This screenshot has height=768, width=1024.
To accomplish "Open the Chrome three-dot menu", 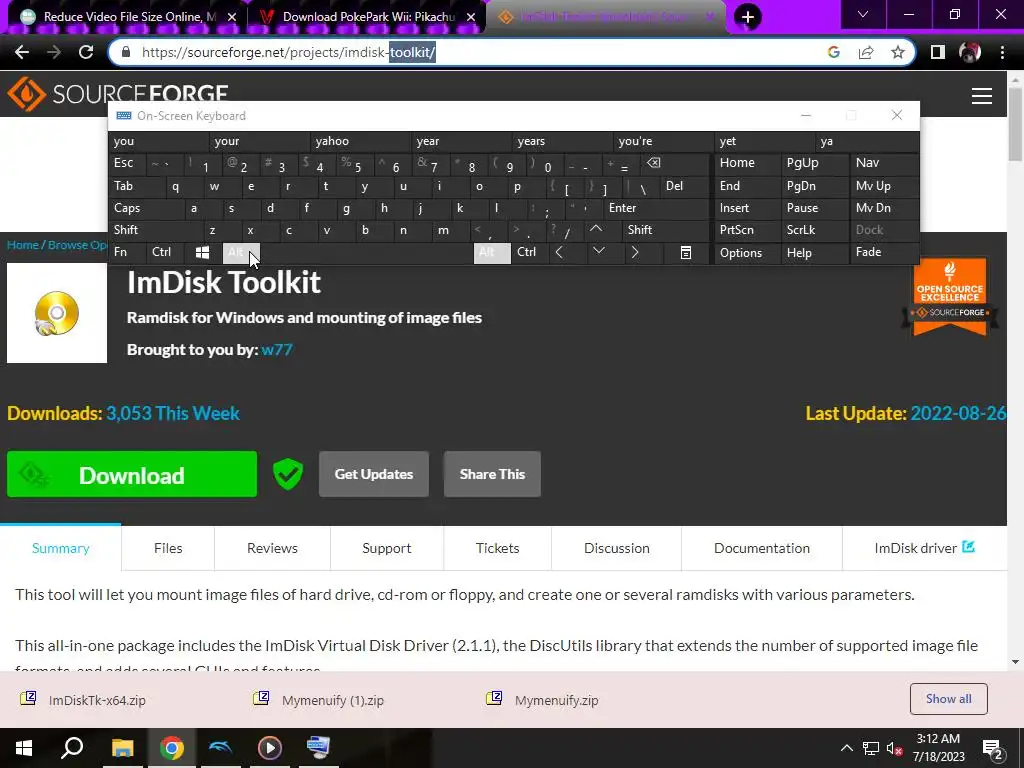I will [1002, 52].
